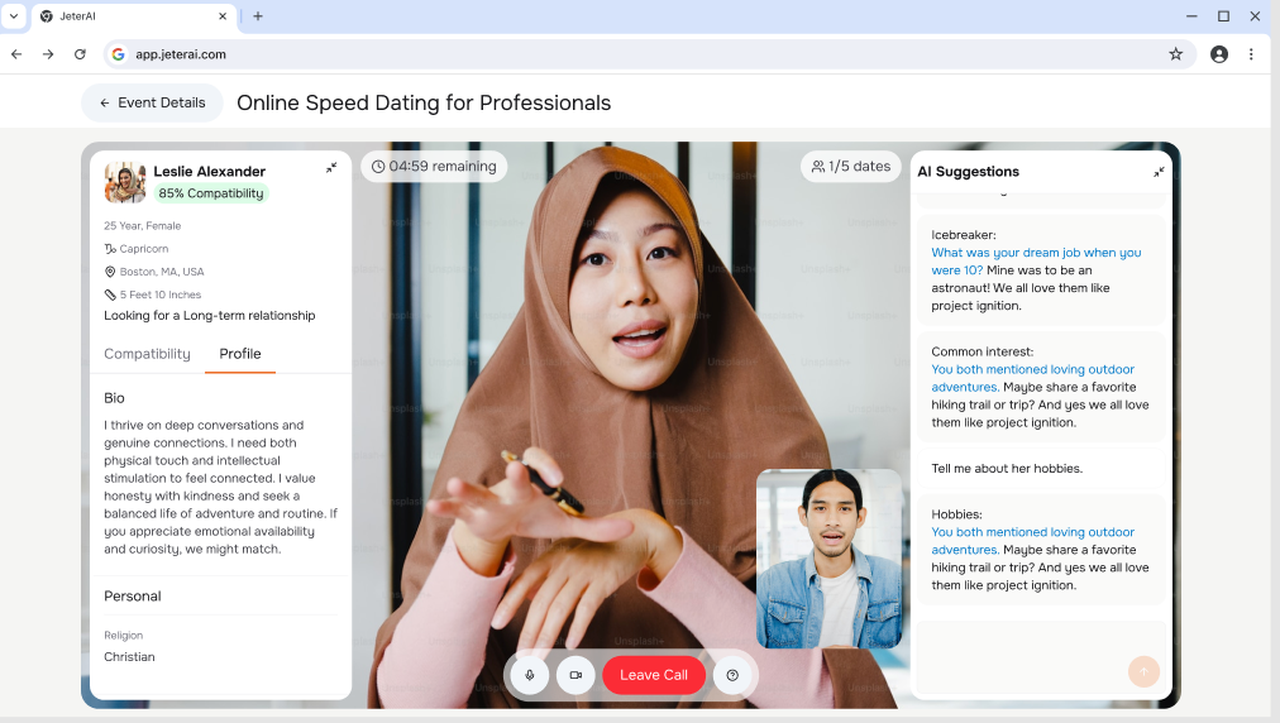Open the Chrome profile account icon
This screenshot has width=1280, height=723.
(x=1219, y=54)
